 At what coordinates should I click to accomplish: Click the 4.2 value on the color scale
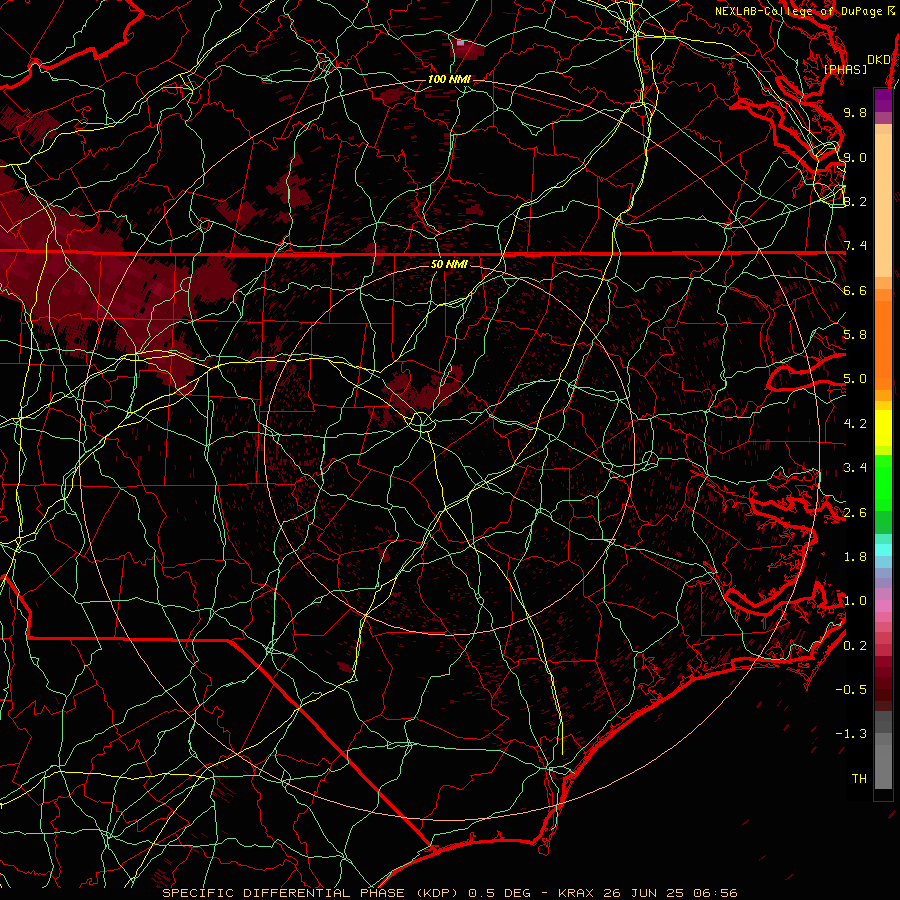click(x=855, y=424)
